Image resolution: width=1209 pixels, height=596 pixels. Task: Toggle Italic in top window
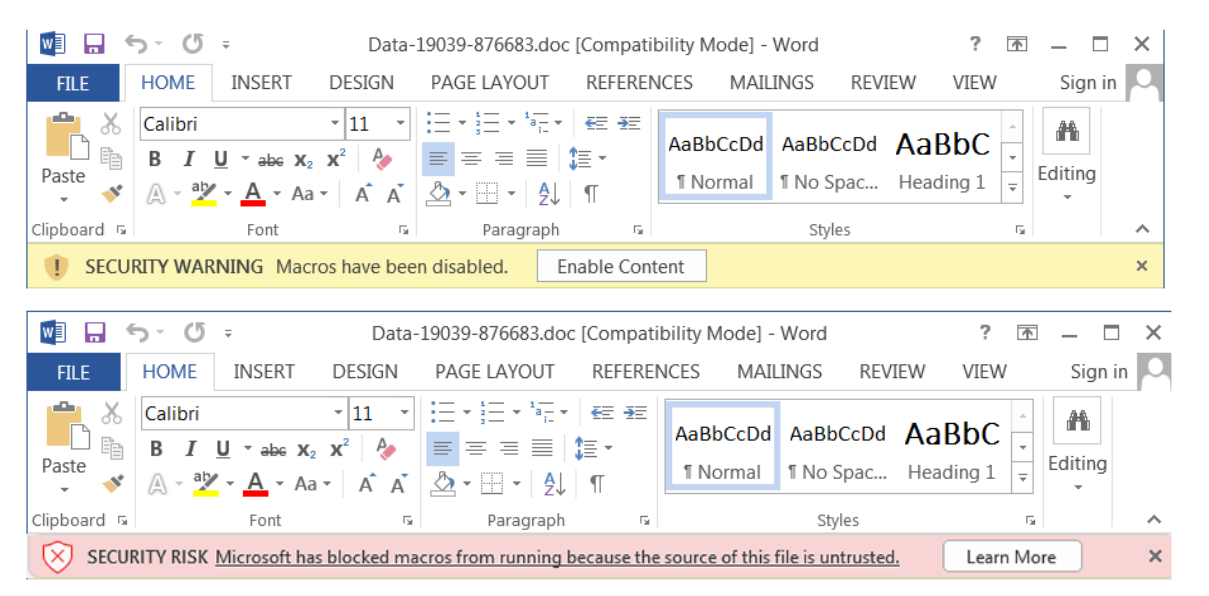[x=187, y=159]
